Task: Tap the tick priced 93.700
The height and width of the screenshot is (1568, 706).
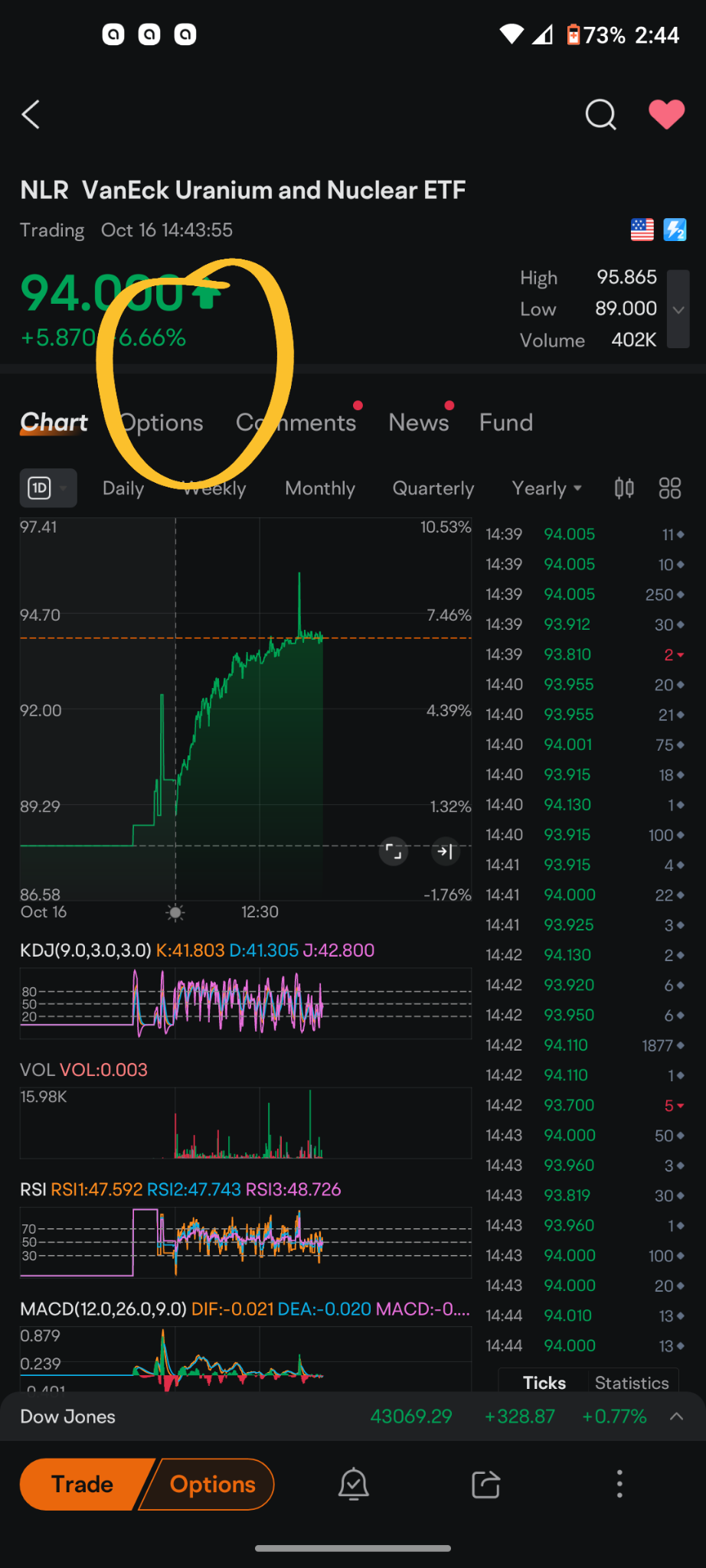Action: (585, 1105)
